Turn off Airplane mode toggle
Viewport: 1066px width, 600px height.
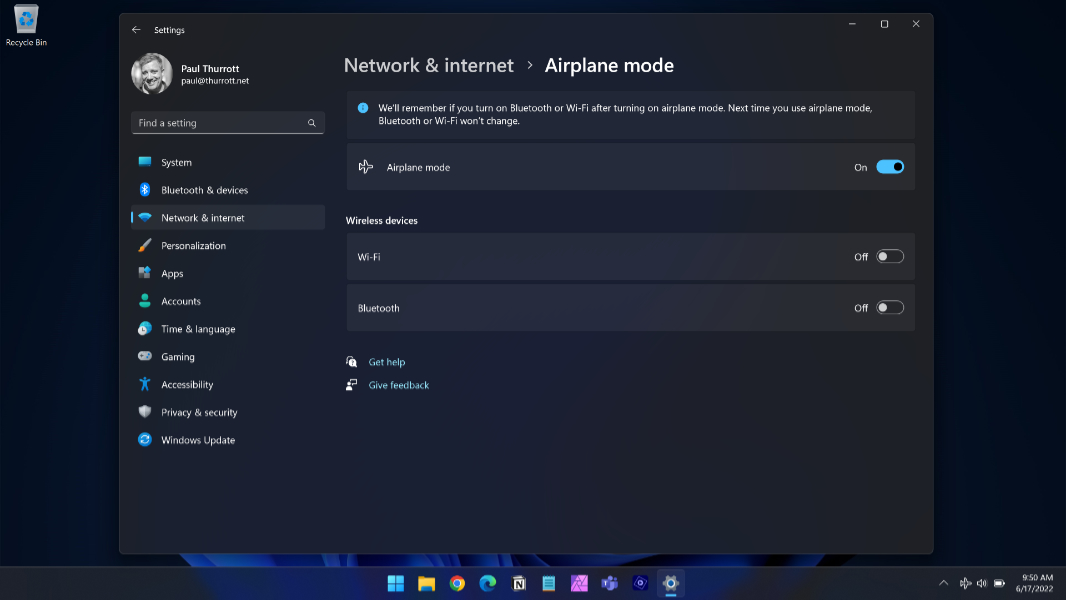coord(889,167)
